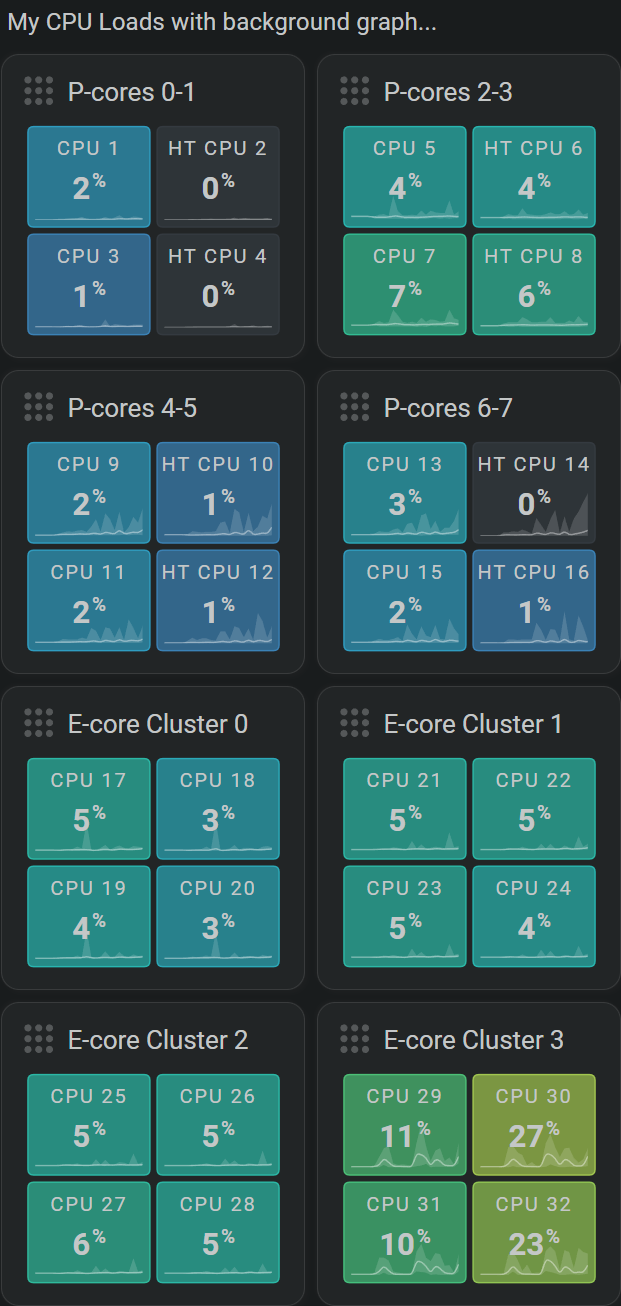The width and height of the screenshot is (621, 1306).
Task: Open the CPU 32 tile showing 23%
Action: point(534,1232)
